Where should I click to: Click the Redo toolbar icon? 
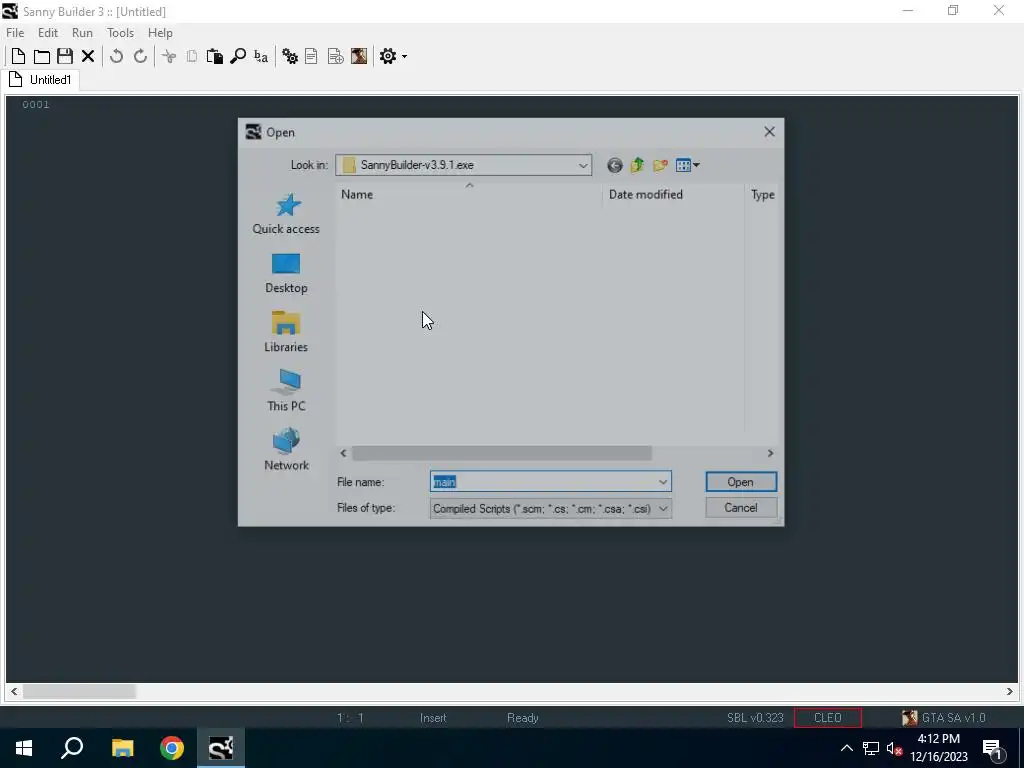[140, 56]
